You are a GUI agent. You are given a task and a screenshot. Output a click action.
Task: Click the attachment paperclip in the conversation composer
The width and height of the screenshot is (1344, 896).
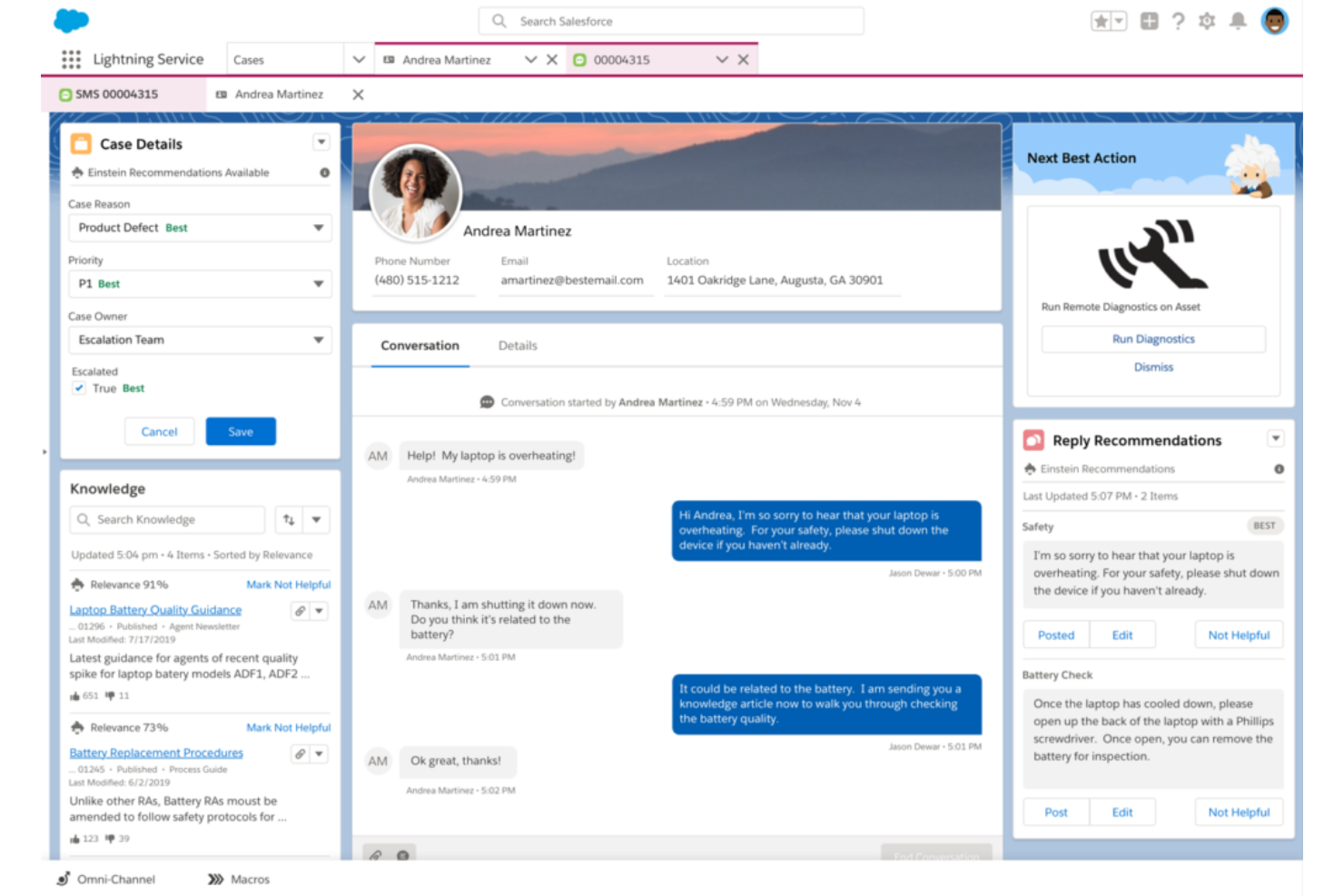(376, 854)
